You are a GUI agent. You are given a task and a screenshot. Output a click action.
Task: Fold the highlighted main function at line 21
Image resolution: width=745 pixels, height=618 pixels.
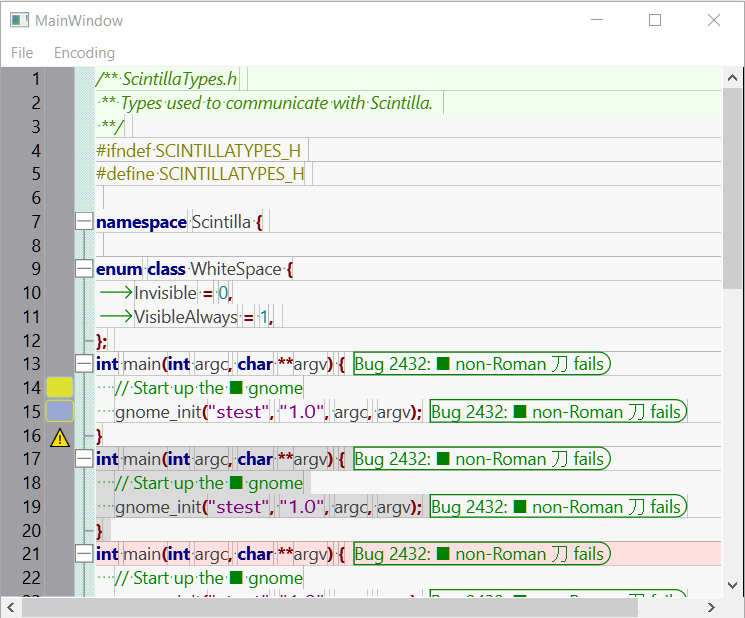coord(84,554)
